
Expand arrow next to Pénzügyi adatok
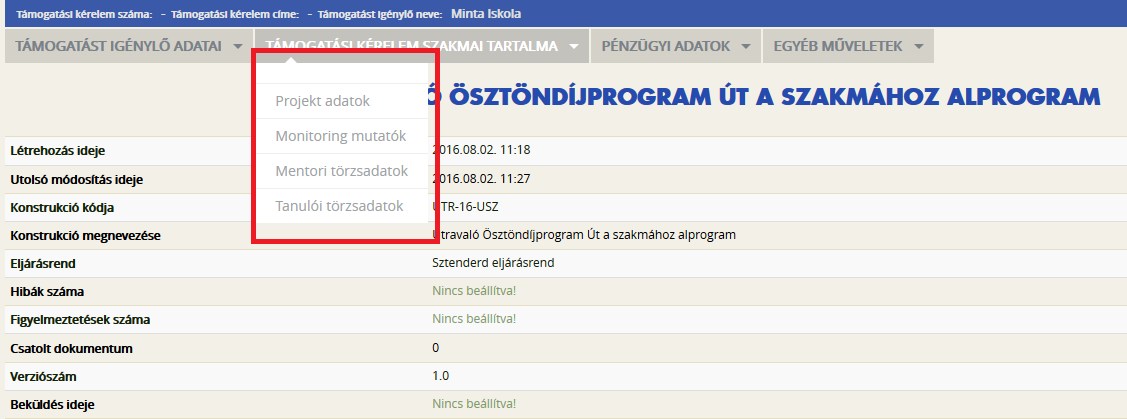tap(746, 47)
